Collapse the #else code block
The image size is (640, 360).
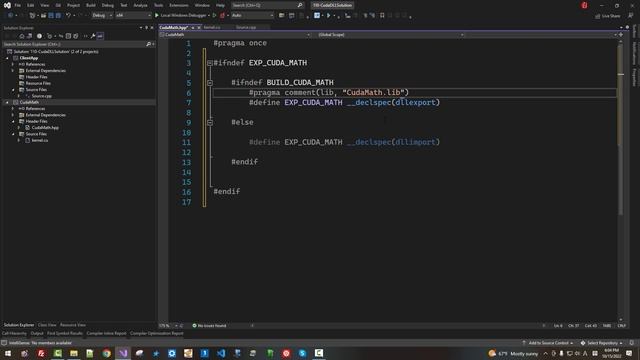(210, 122)
